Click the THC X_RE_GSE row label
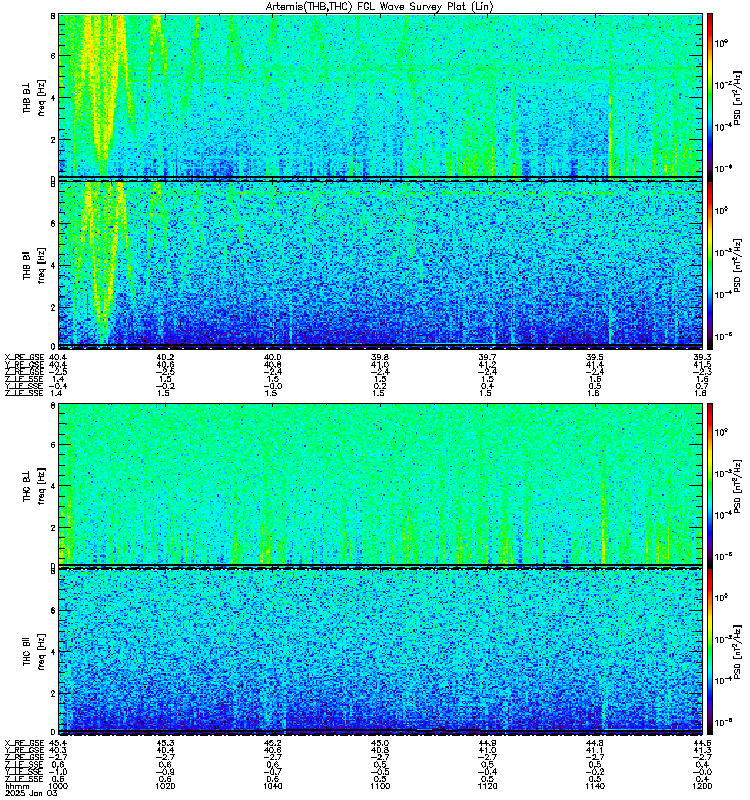750x800 pixels. pos(24,743)
